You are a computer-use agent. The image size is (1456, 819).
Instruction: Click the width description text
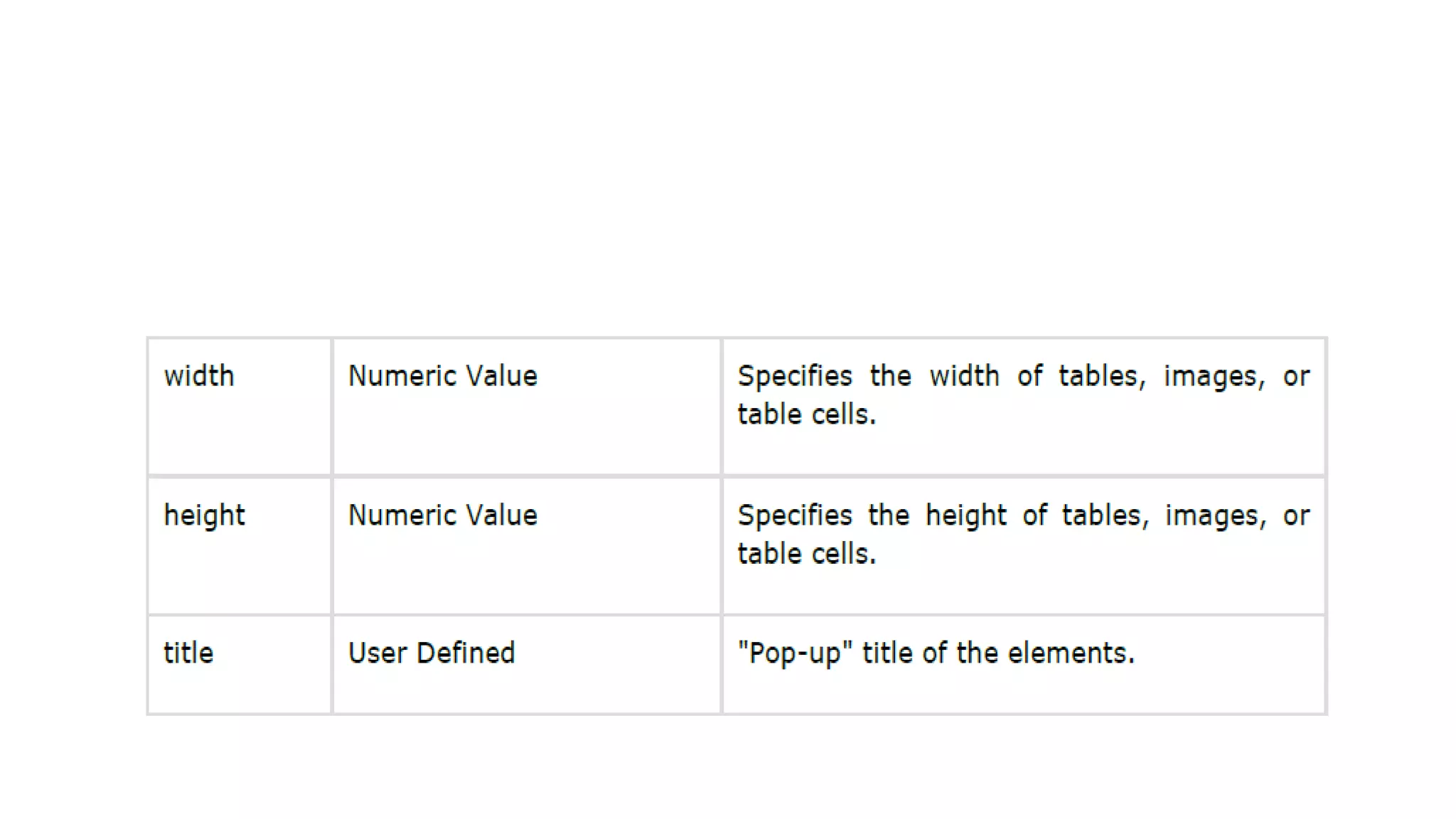pos(1023,395)
